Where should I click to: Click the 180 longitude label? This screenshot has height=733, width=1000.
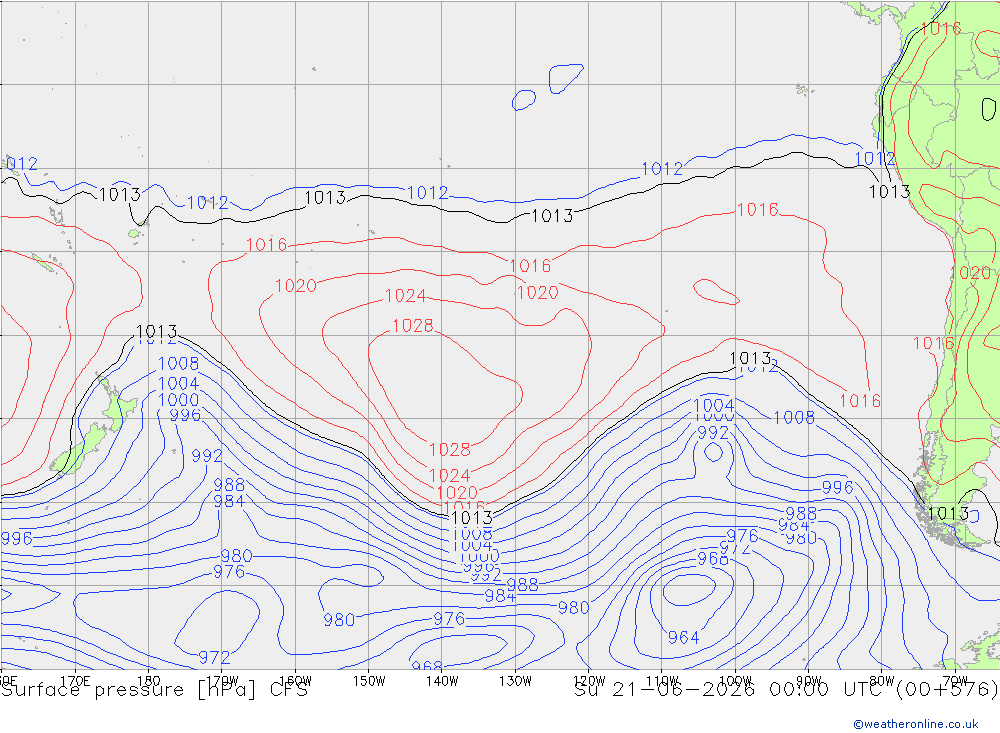click(149, 681)
